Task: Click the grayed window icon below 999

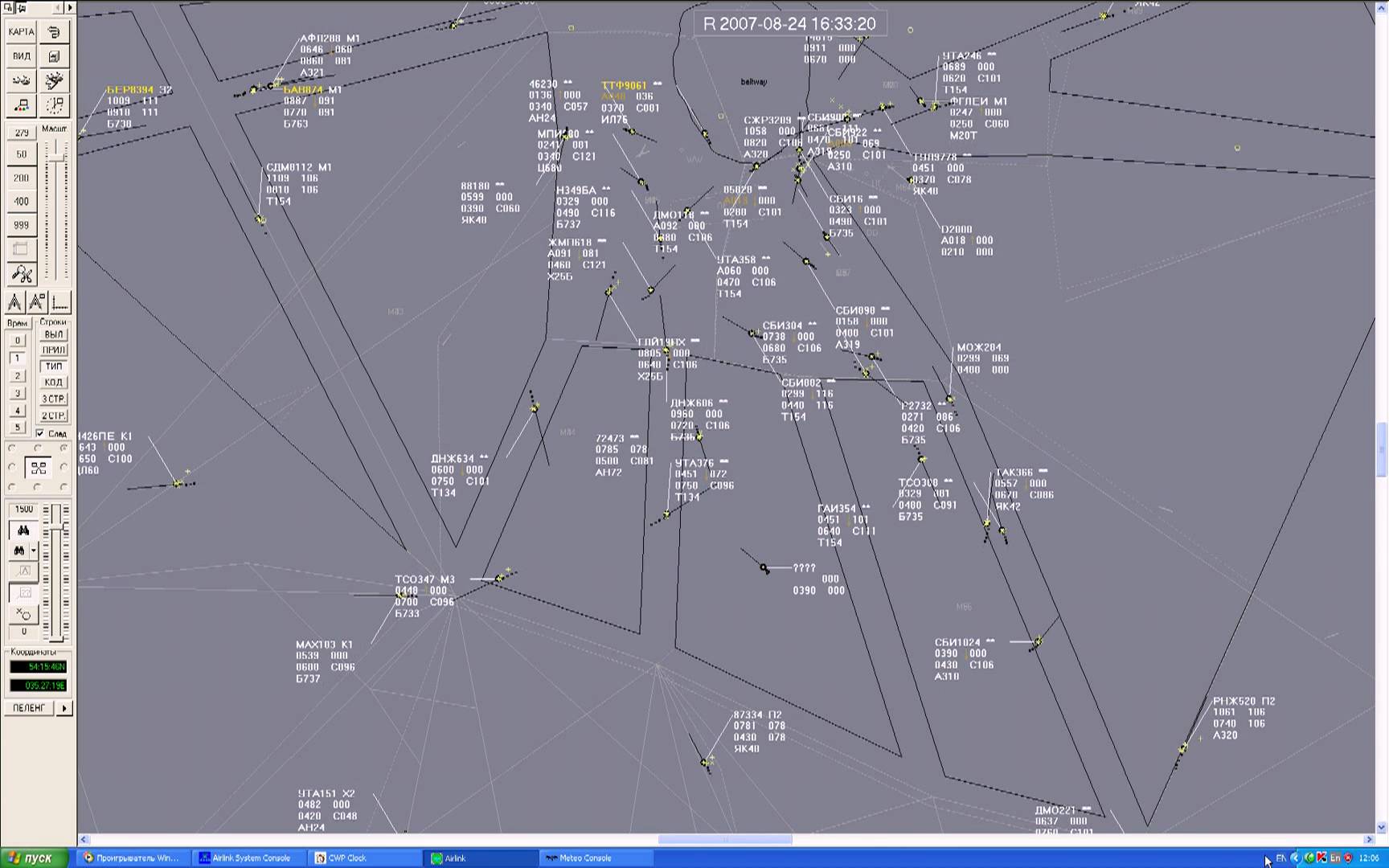Action: [22, 249]
